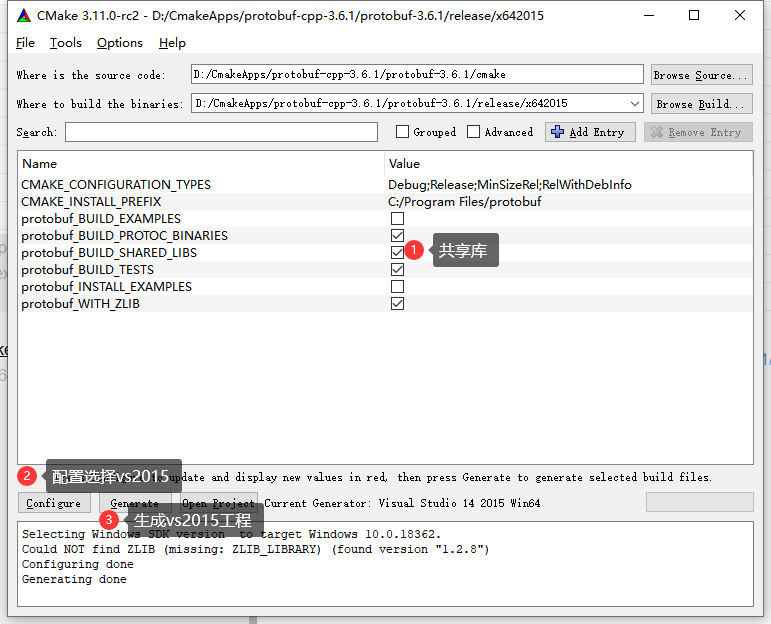Click the Search input field
Screen dimensions: 771x624
tap(221, 132)
